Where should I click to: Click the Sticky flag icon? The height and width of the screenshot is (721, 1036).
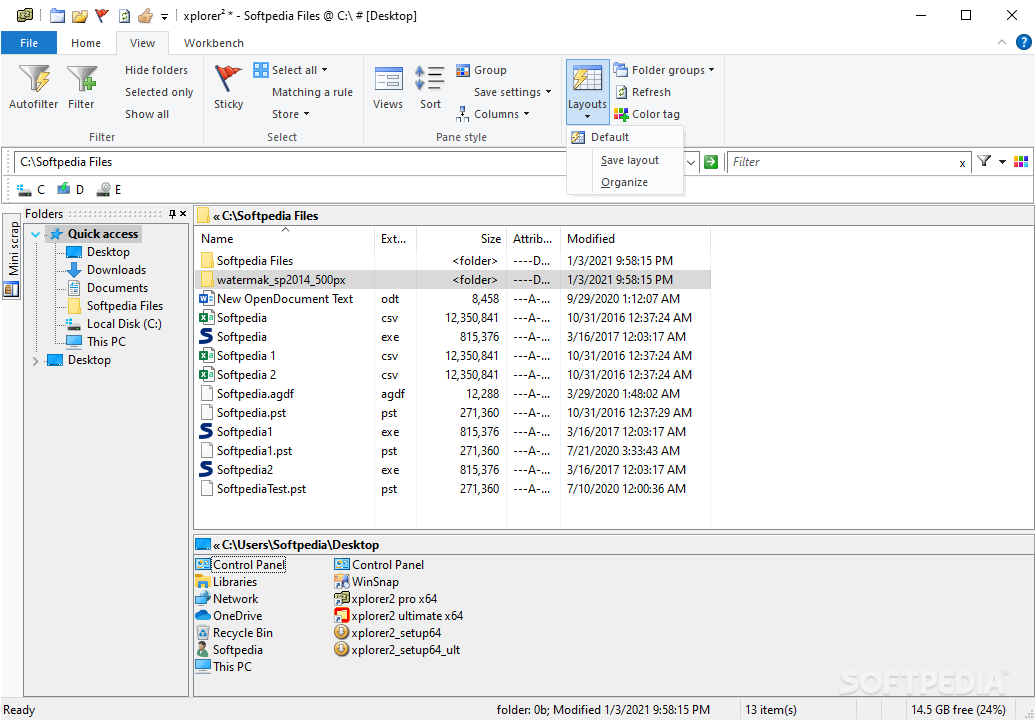228,79
